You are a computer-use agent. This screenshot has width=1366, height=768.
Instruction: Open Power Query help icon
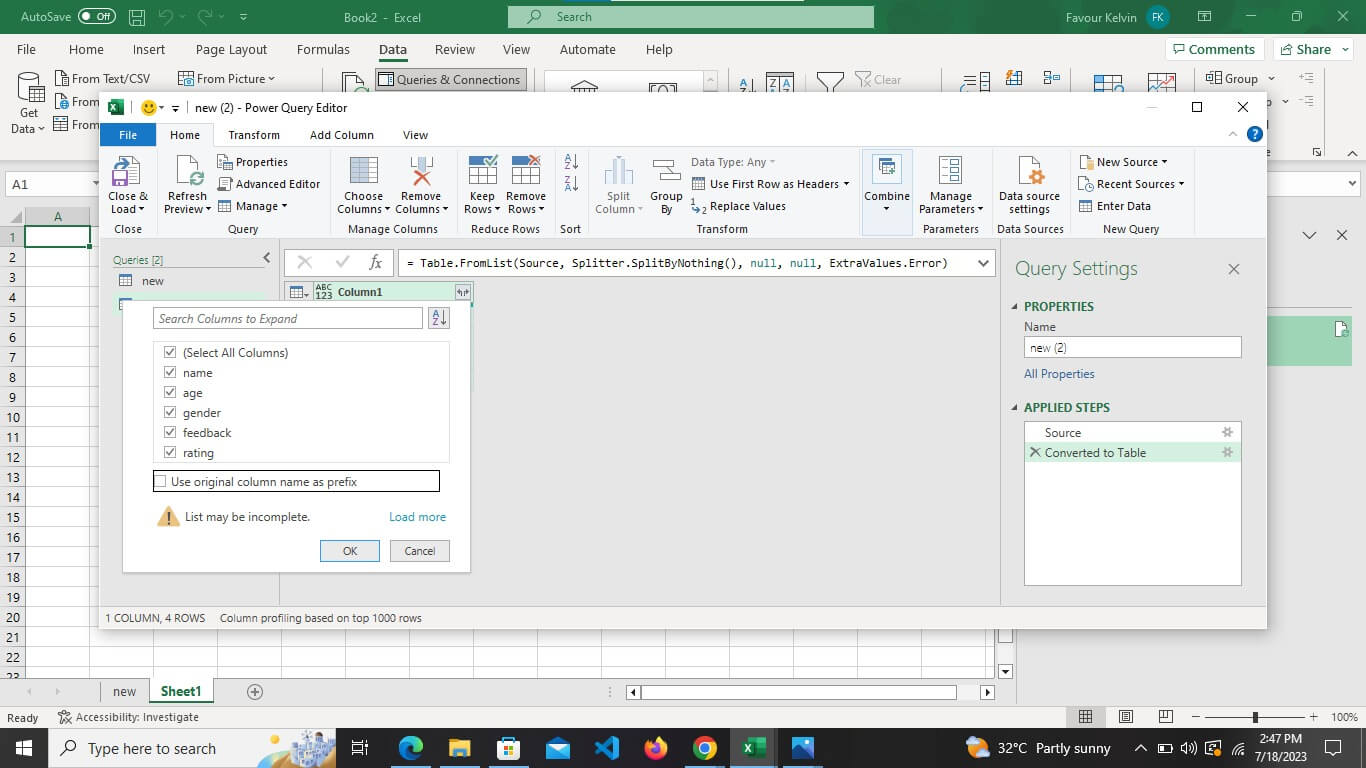coord(1254,134)
